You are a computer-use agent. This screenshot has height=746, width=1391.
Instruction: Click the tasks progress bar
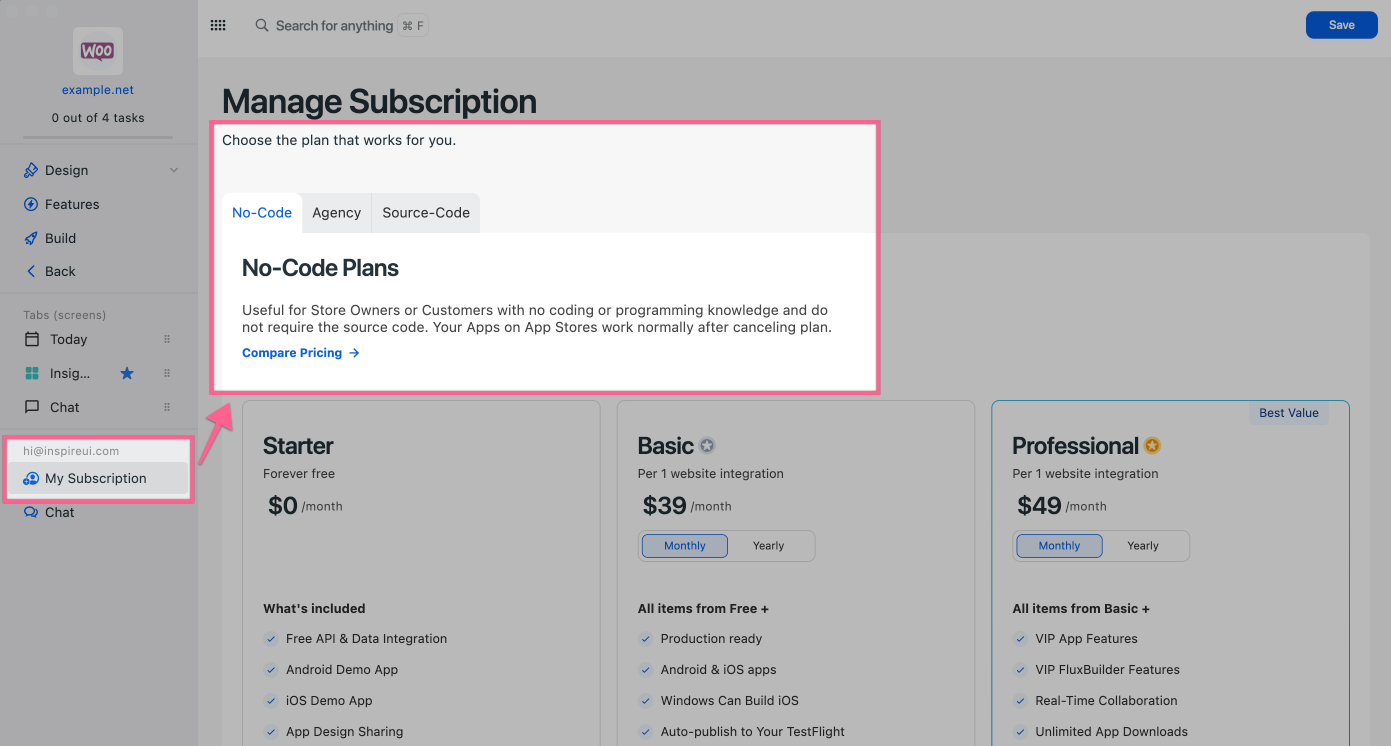98,137
